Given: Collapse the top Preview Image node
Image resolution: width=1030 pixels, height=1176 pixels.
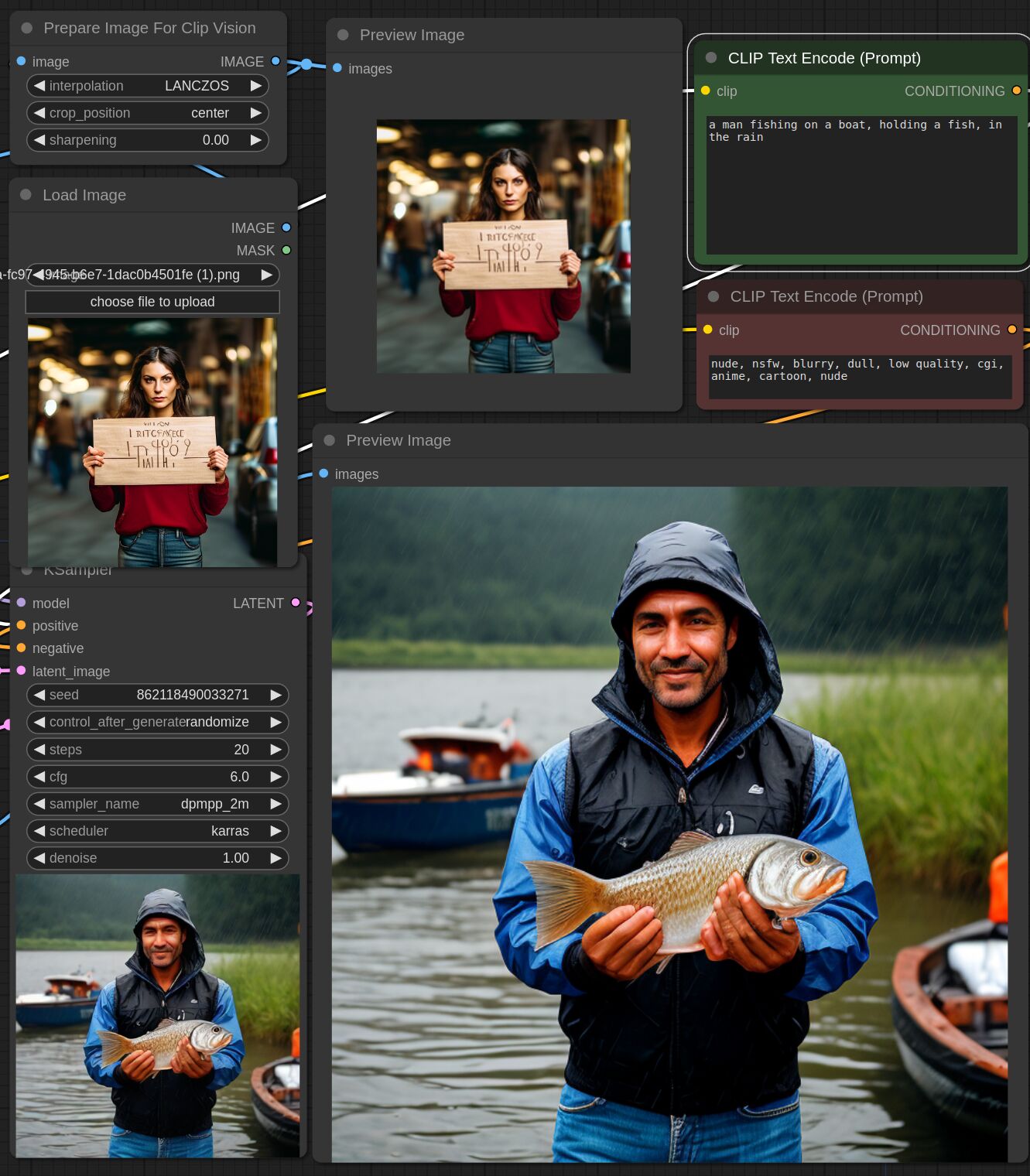Looking at the screenshot, I should pos(343,35).
